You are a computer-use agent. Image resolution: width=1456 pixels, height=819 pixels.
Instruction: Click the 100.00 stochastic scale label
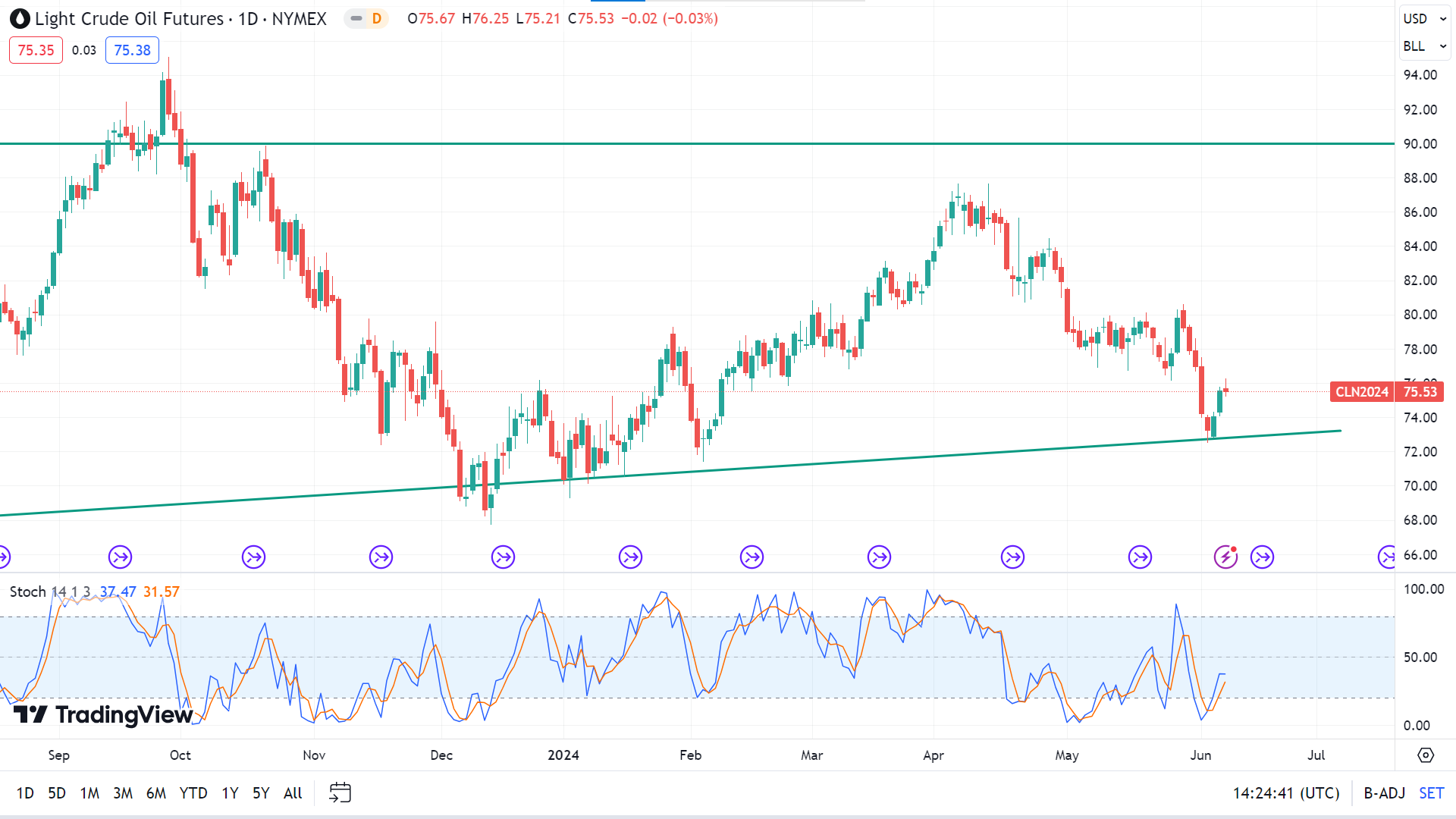tap(1424, 589)
